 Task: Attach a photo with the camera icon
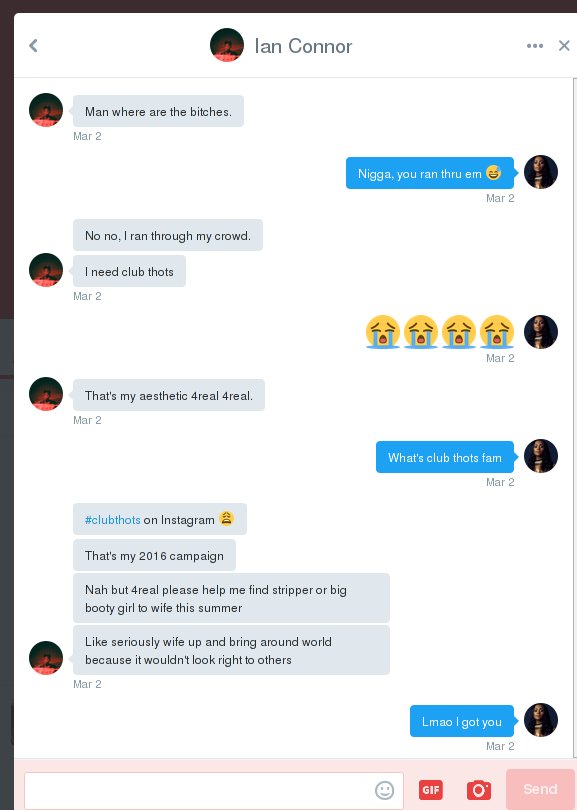click(479, 789)
